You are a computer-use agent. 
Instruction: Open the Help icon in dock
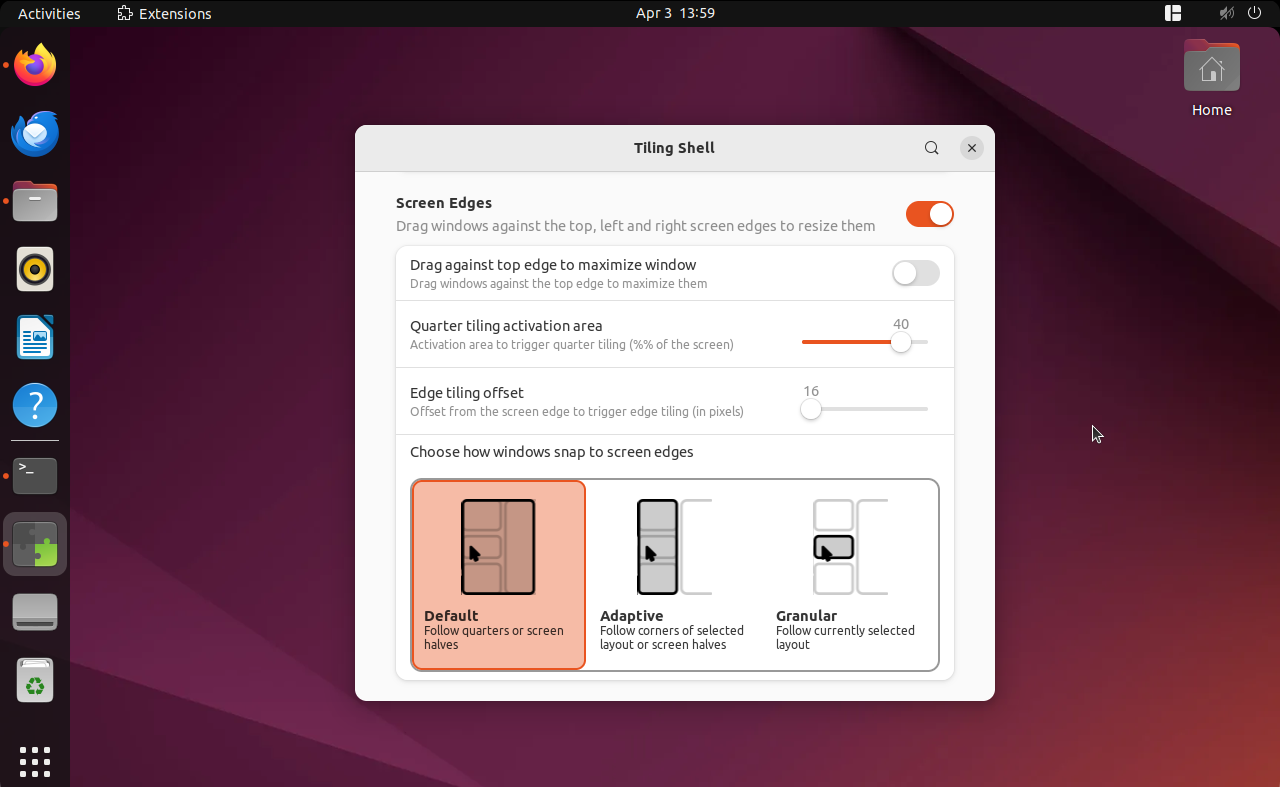pyautogui.click(x=35, y=405)
